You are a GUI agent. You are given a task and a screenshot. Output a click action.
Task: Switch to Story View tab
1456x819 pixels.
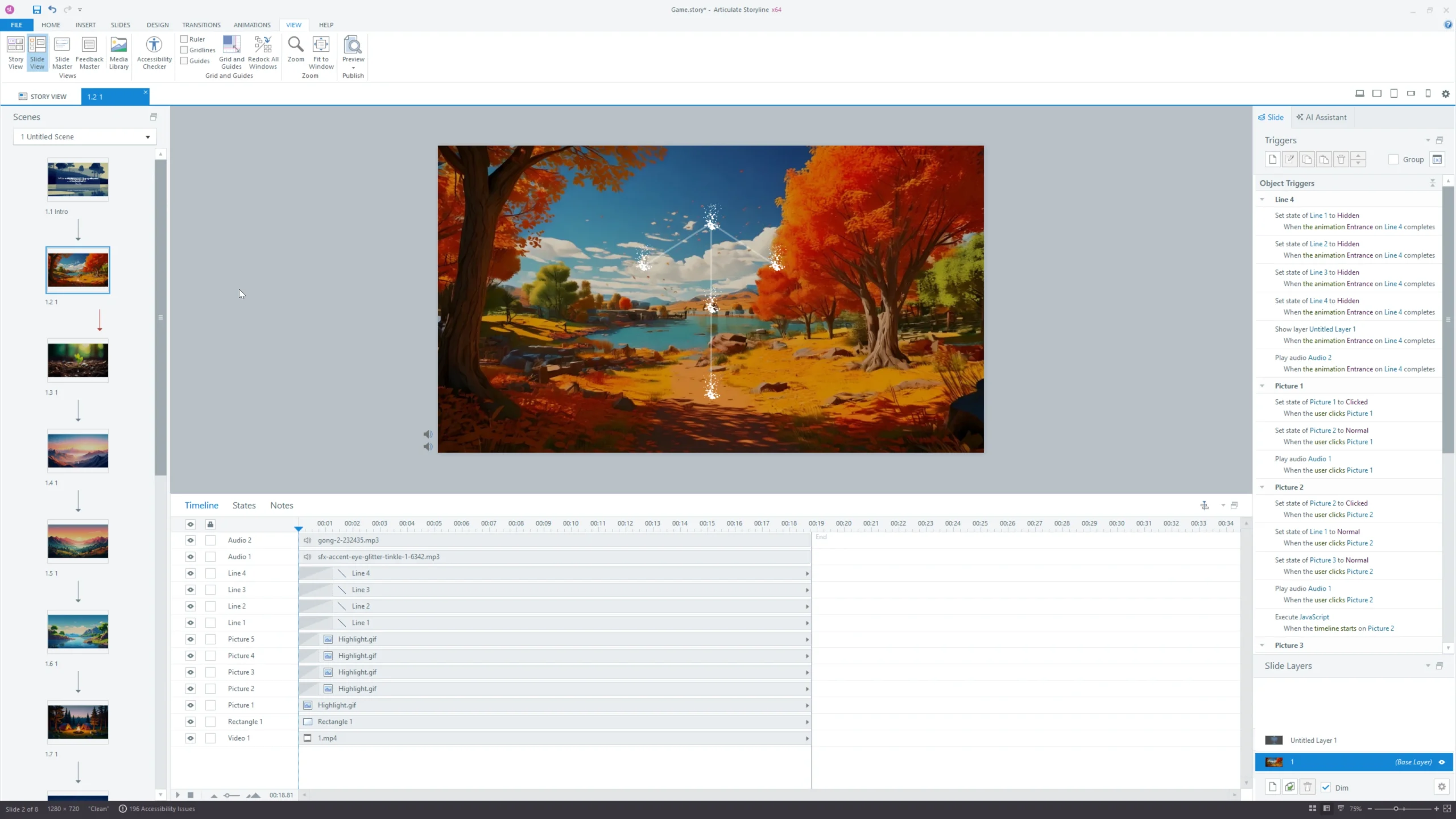[x=43, y=97]
